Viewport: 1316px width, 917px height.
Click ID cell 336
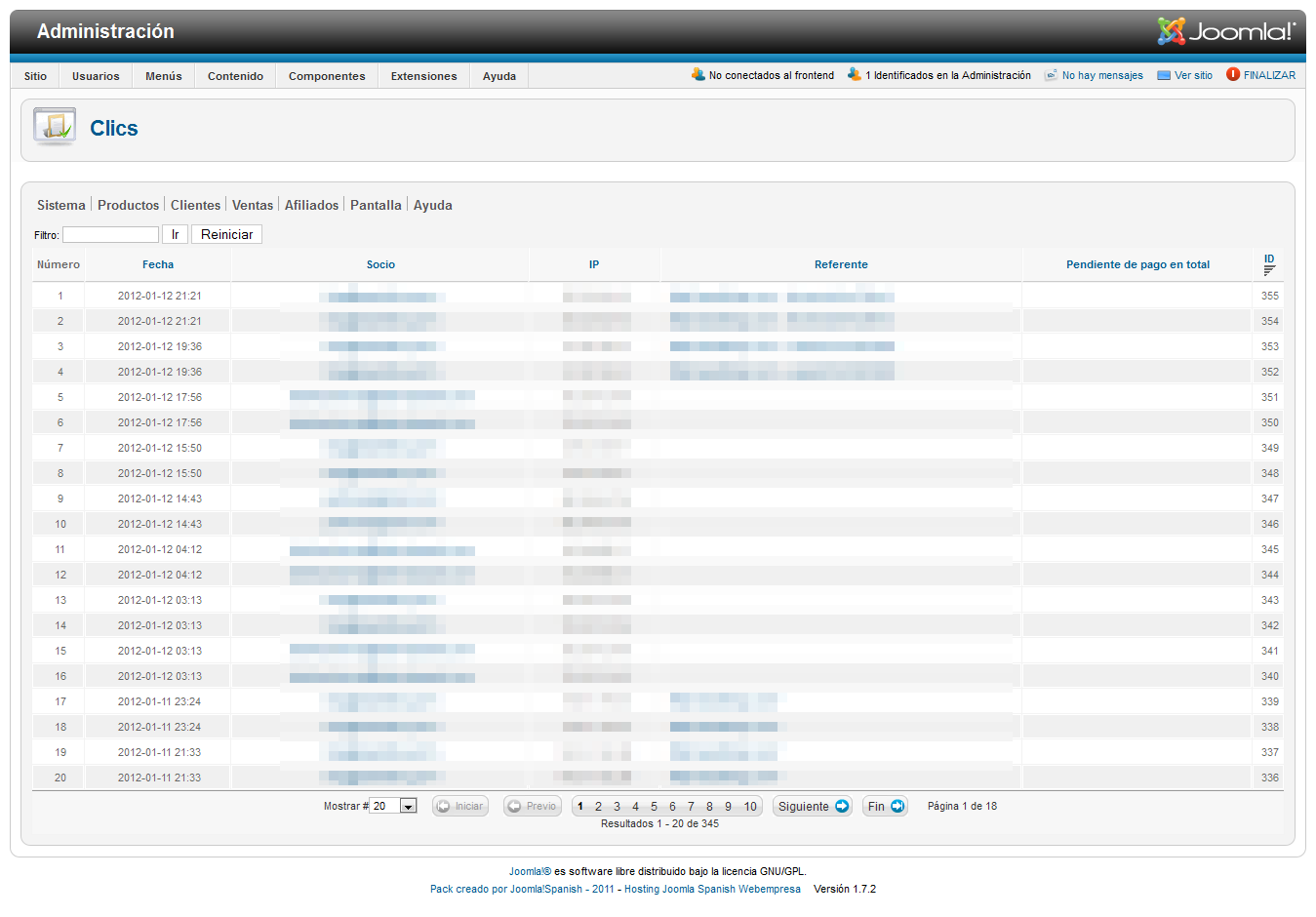pos(1269,777)
